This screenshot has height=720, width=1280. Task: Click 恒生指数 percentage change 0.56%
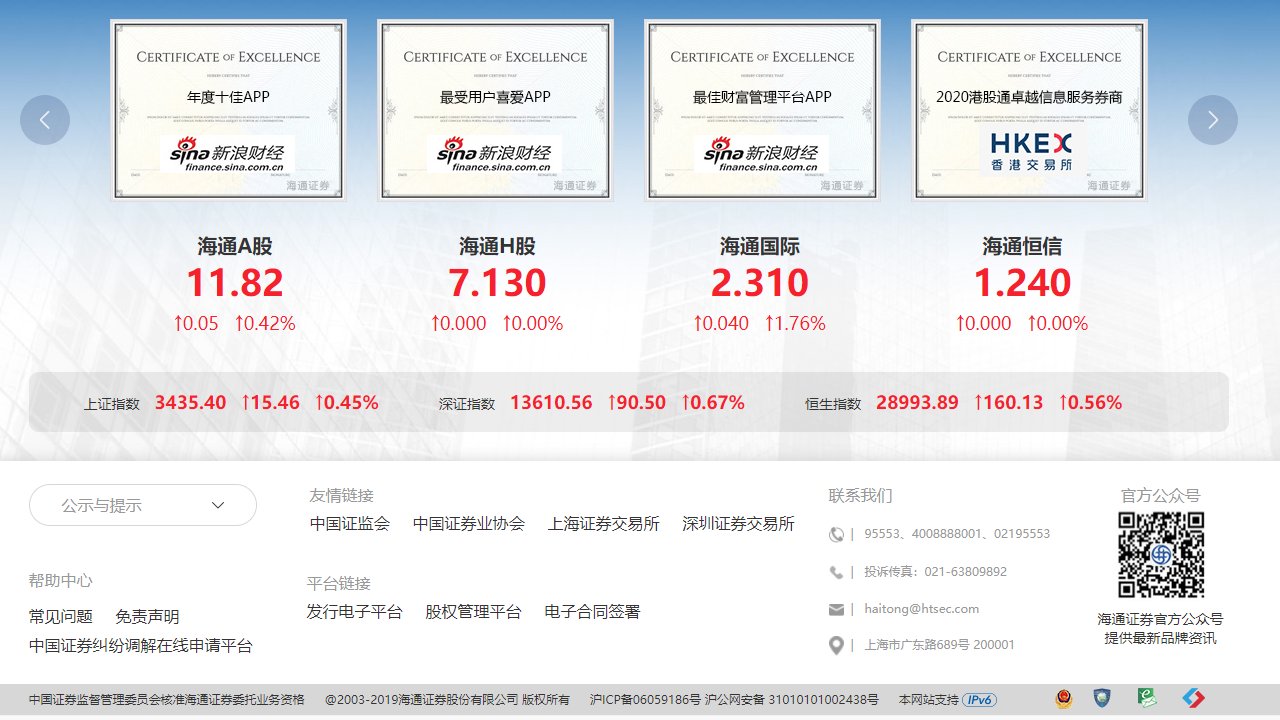click(x=1090, y=403)
